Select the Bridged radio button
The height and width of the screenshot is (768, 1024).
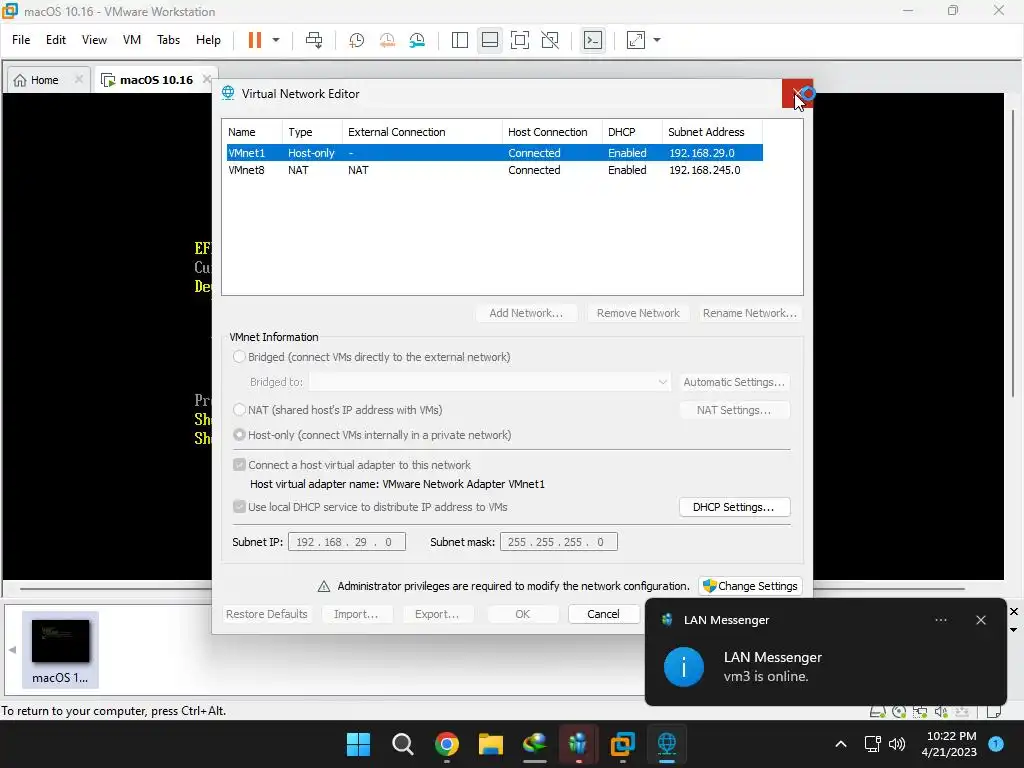tap(239, 357)
